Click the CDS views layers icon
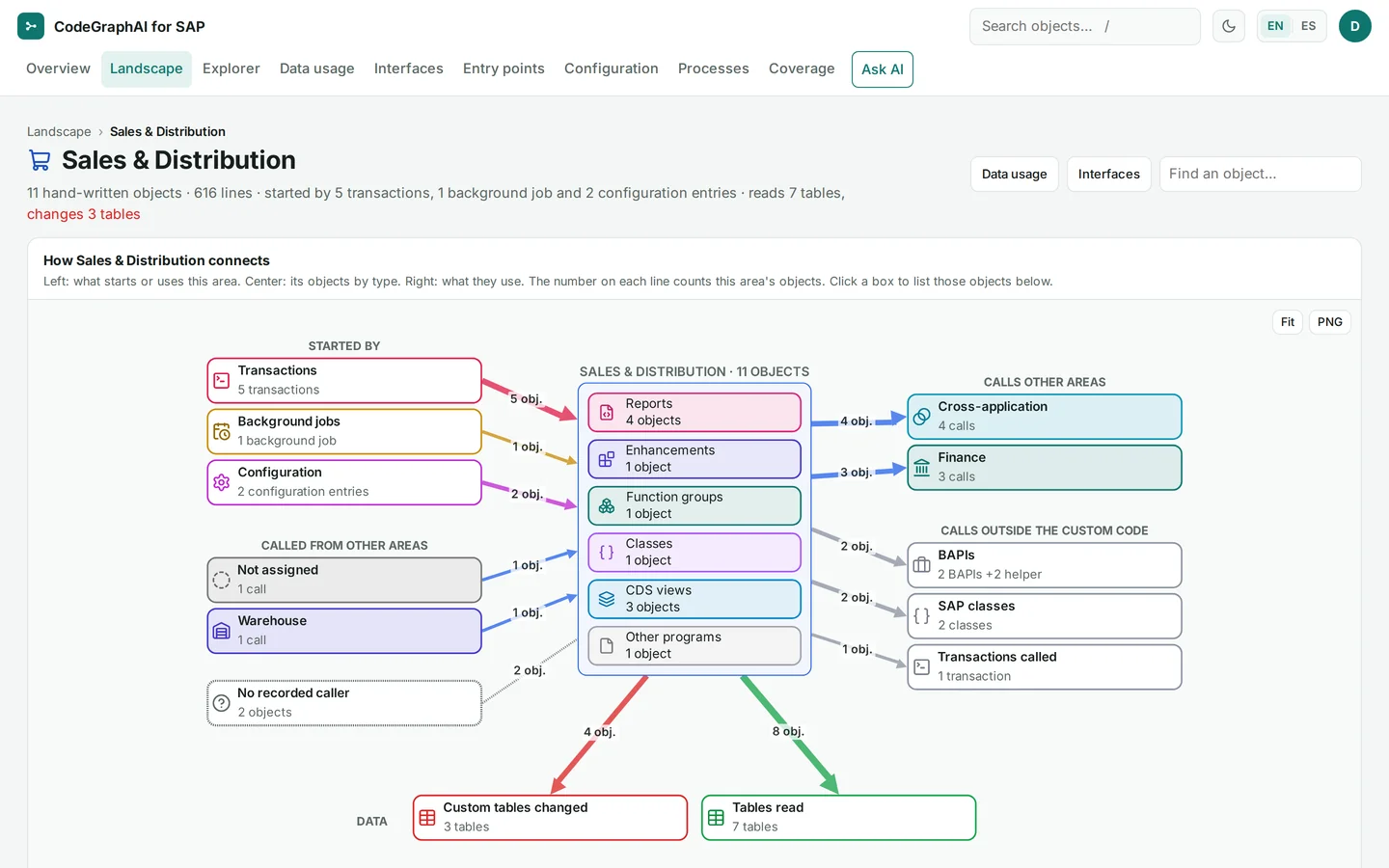This screenshot has height=868, width=1389. [x=607, y=599]
